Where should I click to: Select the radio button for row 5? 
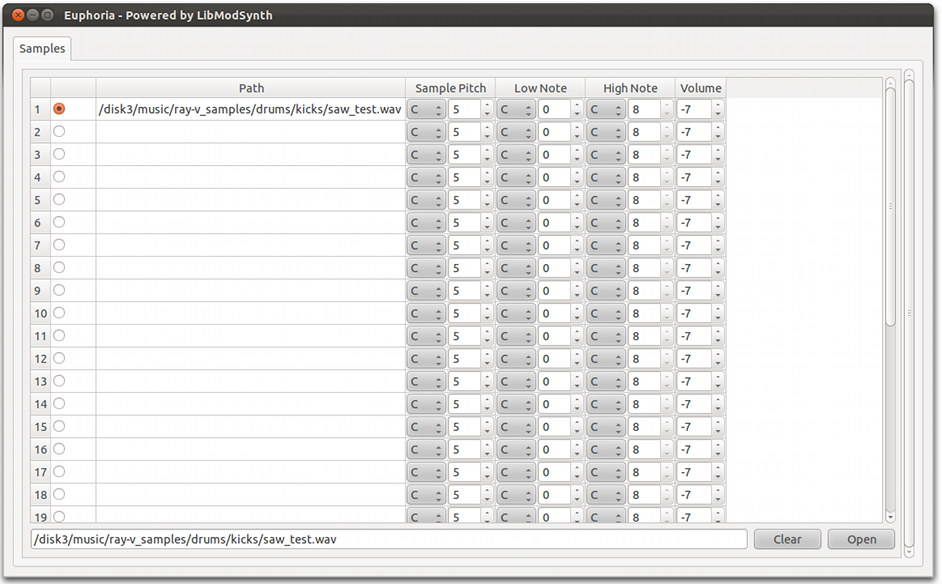click(x=59, y=200)
